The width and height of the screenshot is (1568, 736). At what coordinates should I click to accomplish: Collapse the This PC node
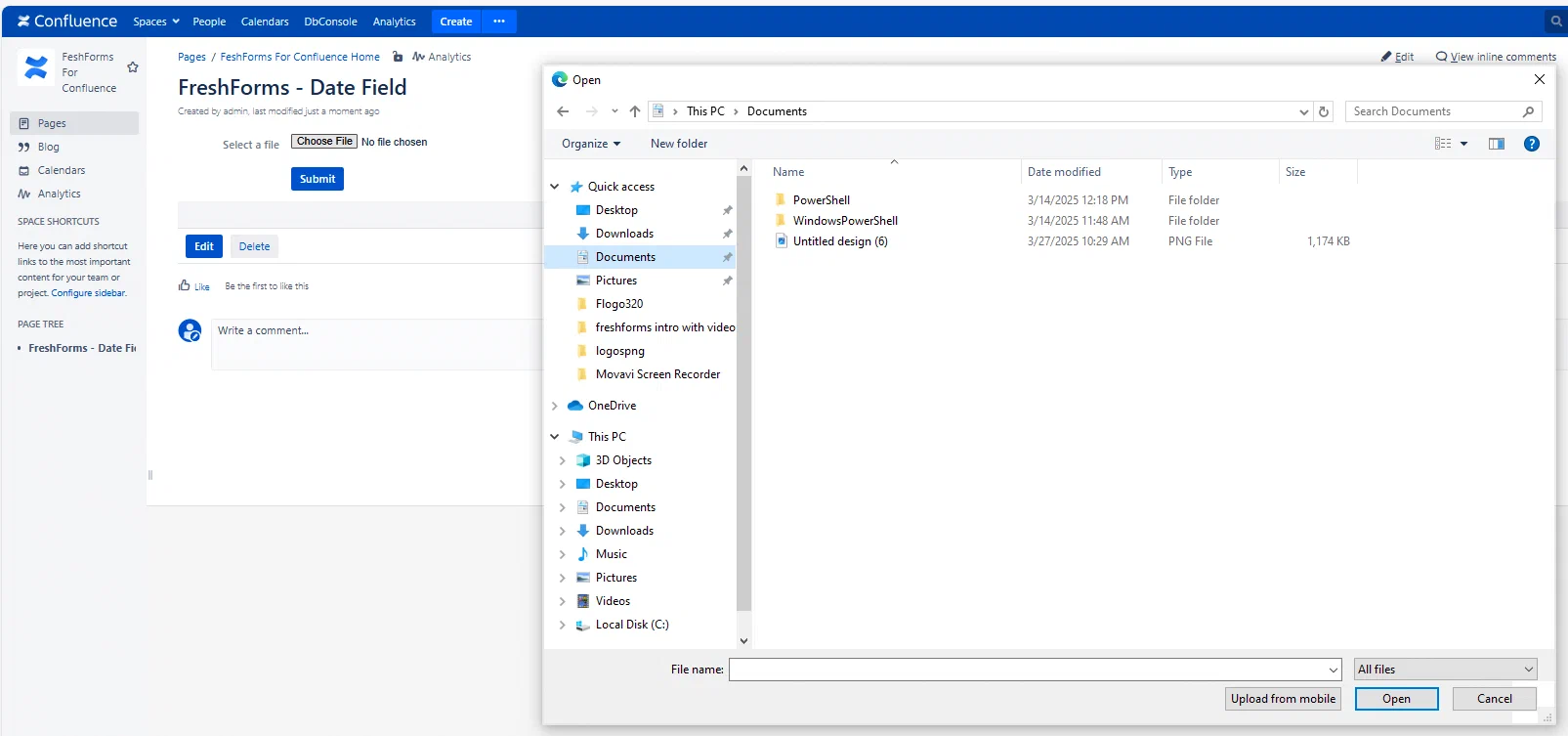coord(555,437)
